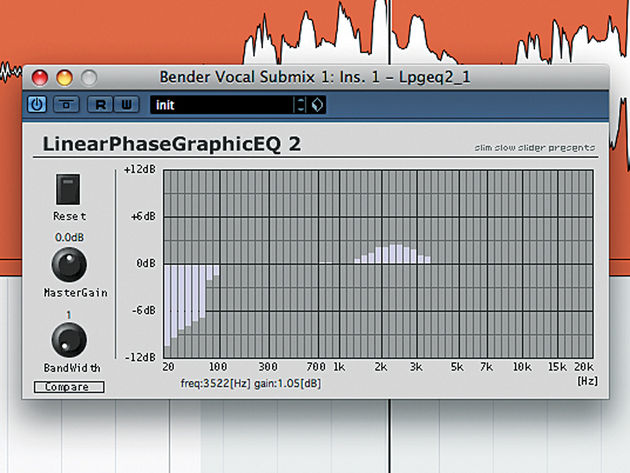This screenshot has height=473, width=630.
Task: Enable Write automation W button
Action: tap(126, 104)
